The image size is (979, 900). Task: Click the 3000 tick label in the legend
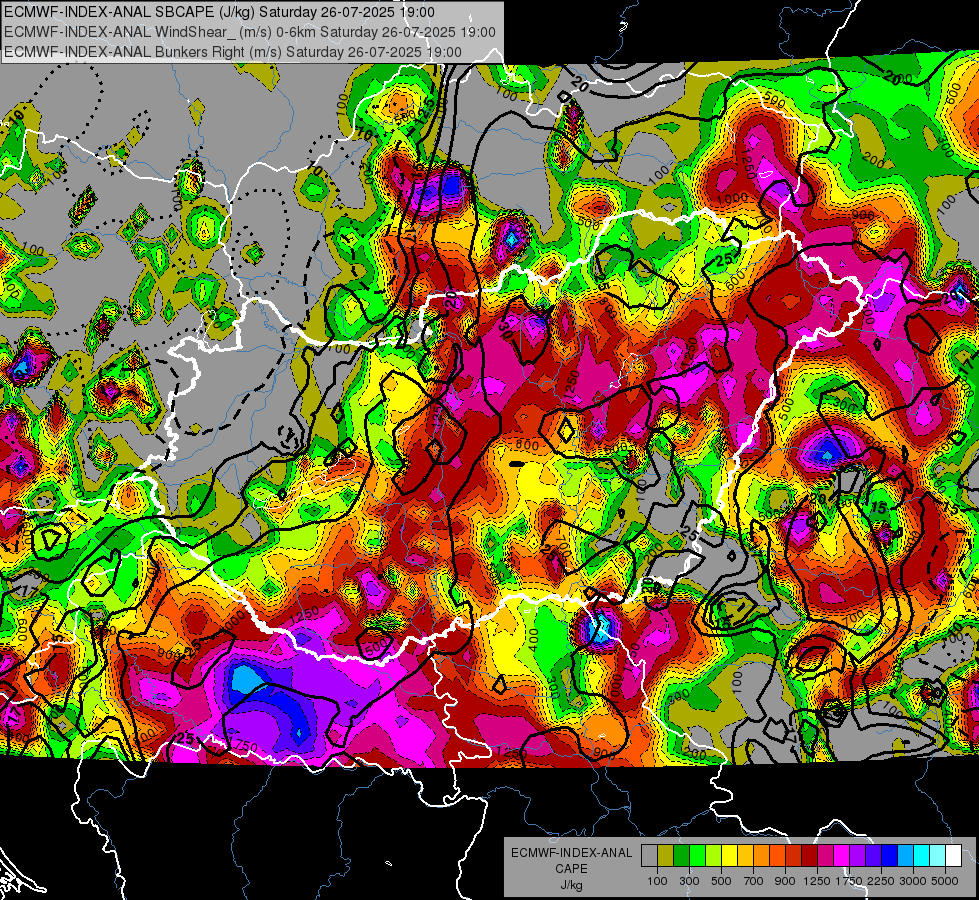913,881
